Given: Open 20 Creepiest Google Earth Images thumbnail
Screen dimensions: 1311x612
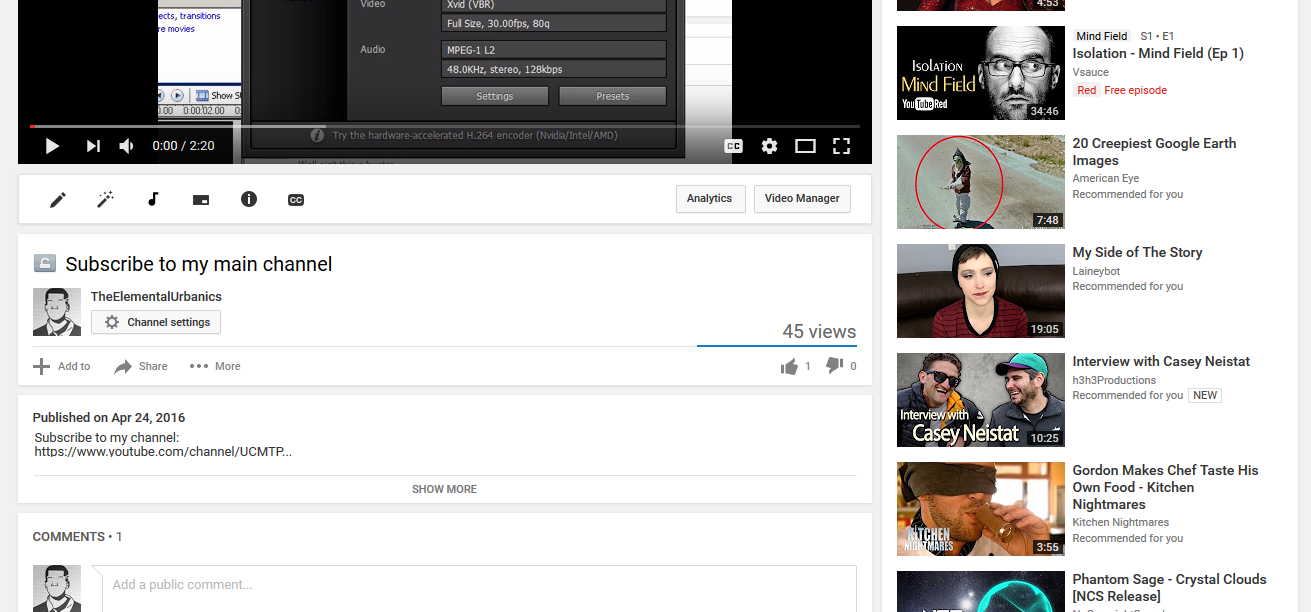Looking at the screenshot, I should pyautogui.click(x=981, y=182).
